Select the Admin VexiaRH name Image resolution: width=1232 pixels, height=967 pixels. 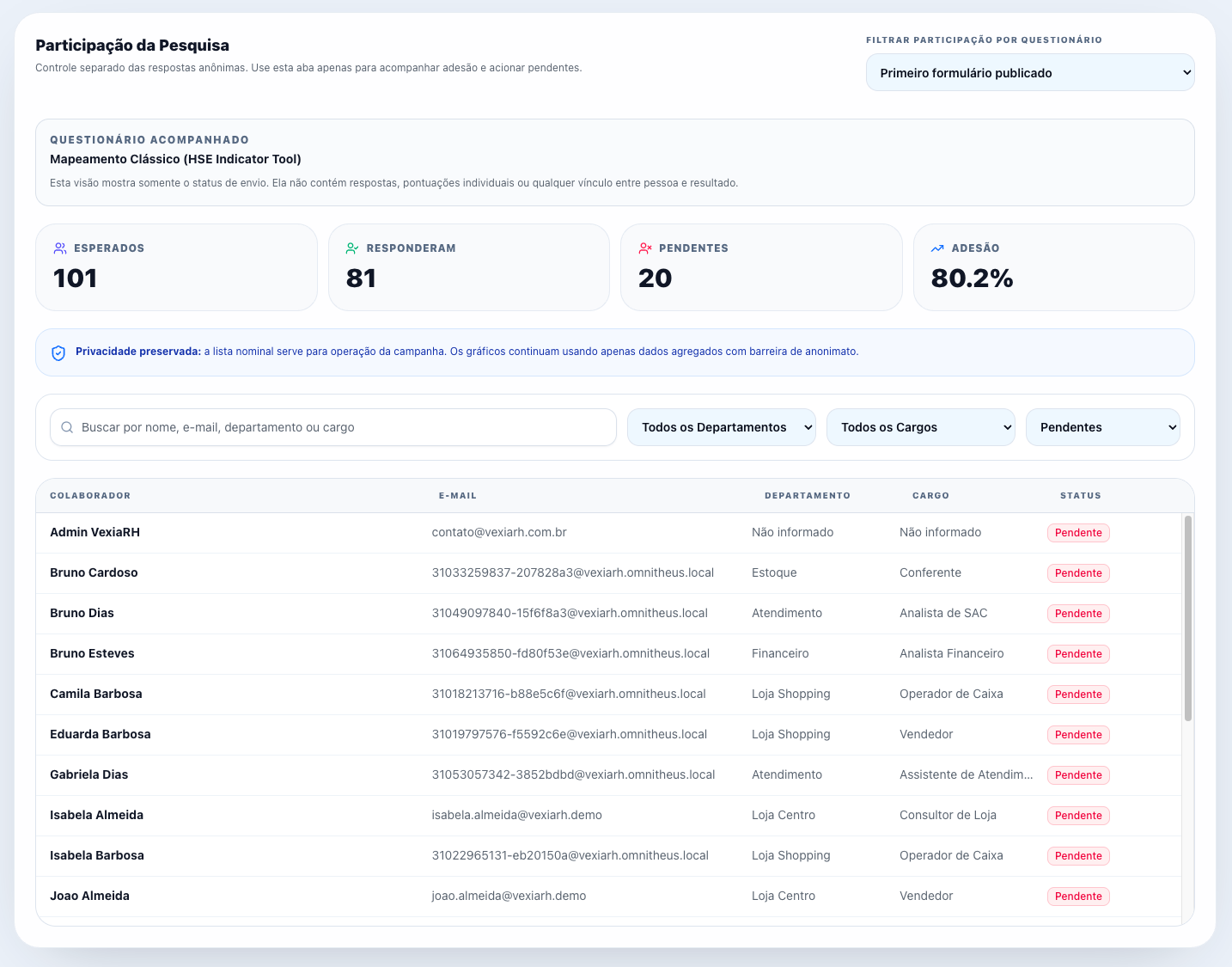click(x=95, y=532)
